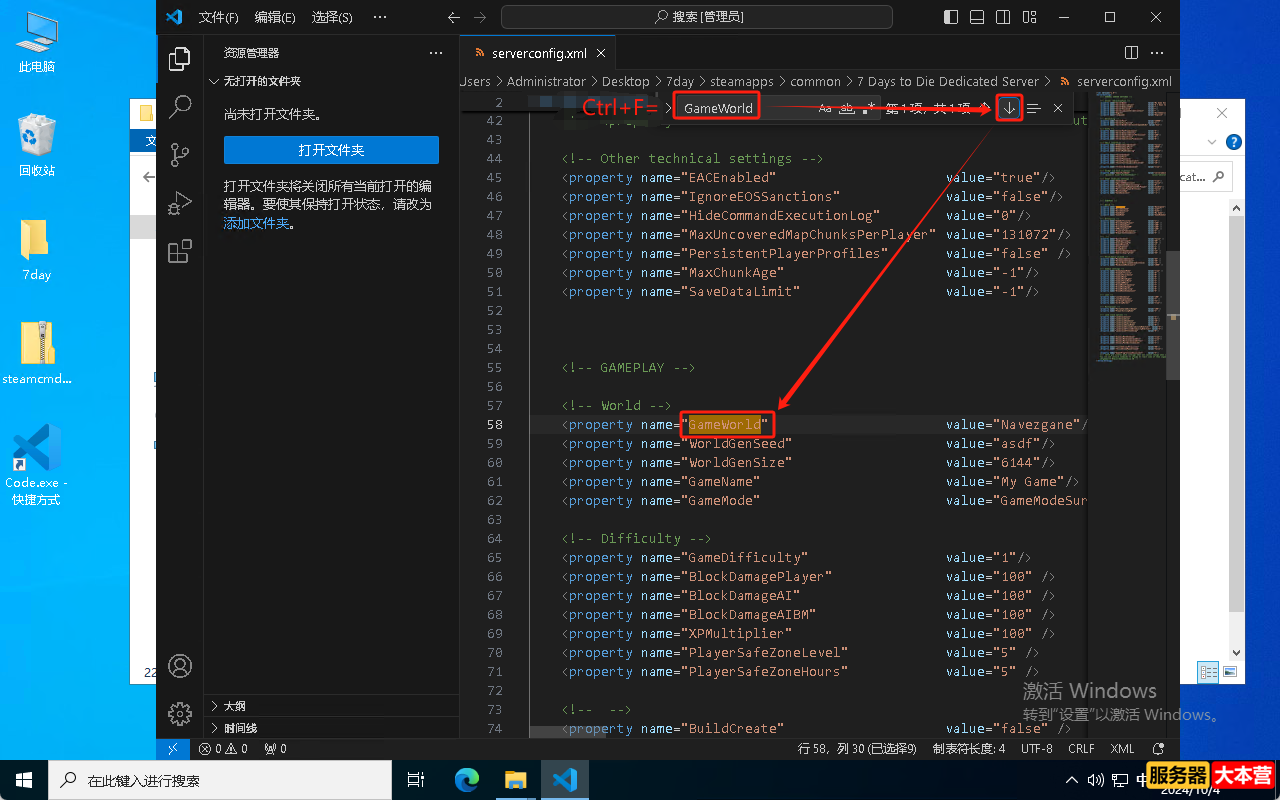Open the Extensions view
Screen dimensions: 1280x800
pyautogui.click(x=180, y=251)
